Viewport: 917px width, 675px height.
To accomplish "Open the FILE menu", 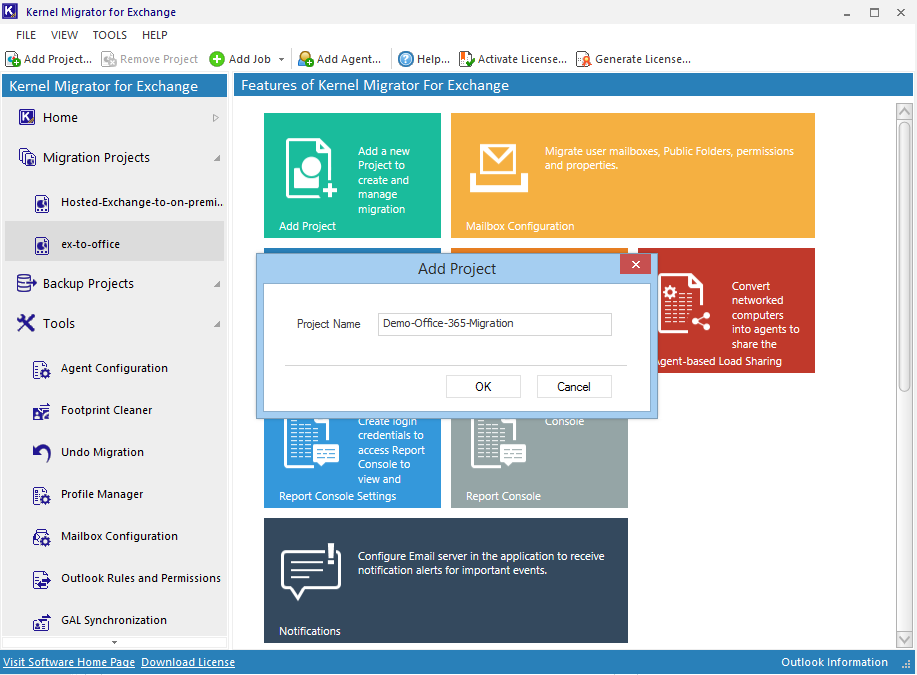I will [26, 35].
